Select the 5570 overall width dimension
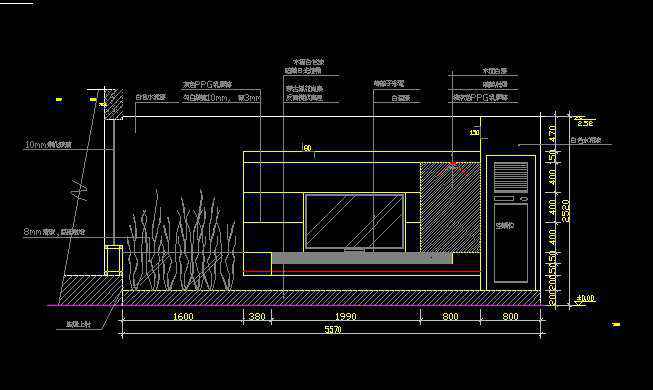 333,329
